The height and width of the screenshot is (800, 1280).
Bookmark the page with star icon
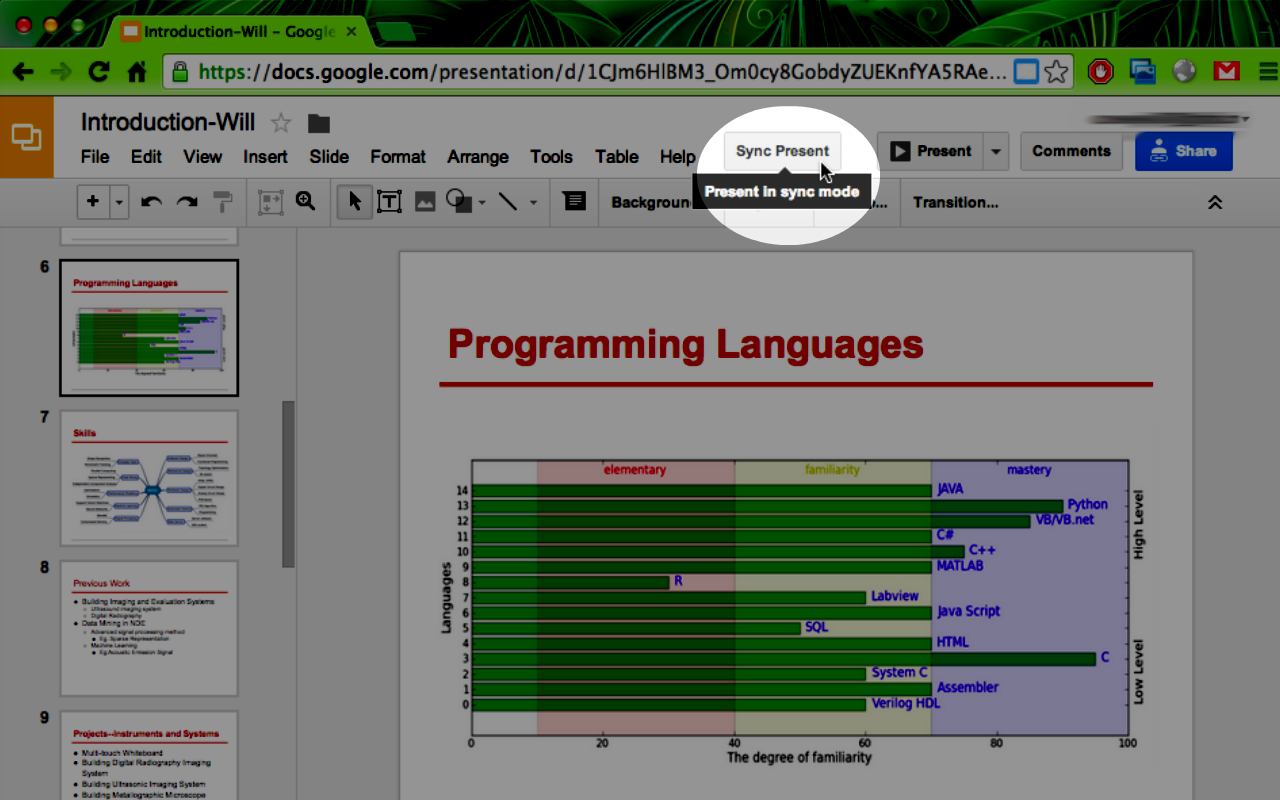pyautogui.click(x=1056, y=72)
